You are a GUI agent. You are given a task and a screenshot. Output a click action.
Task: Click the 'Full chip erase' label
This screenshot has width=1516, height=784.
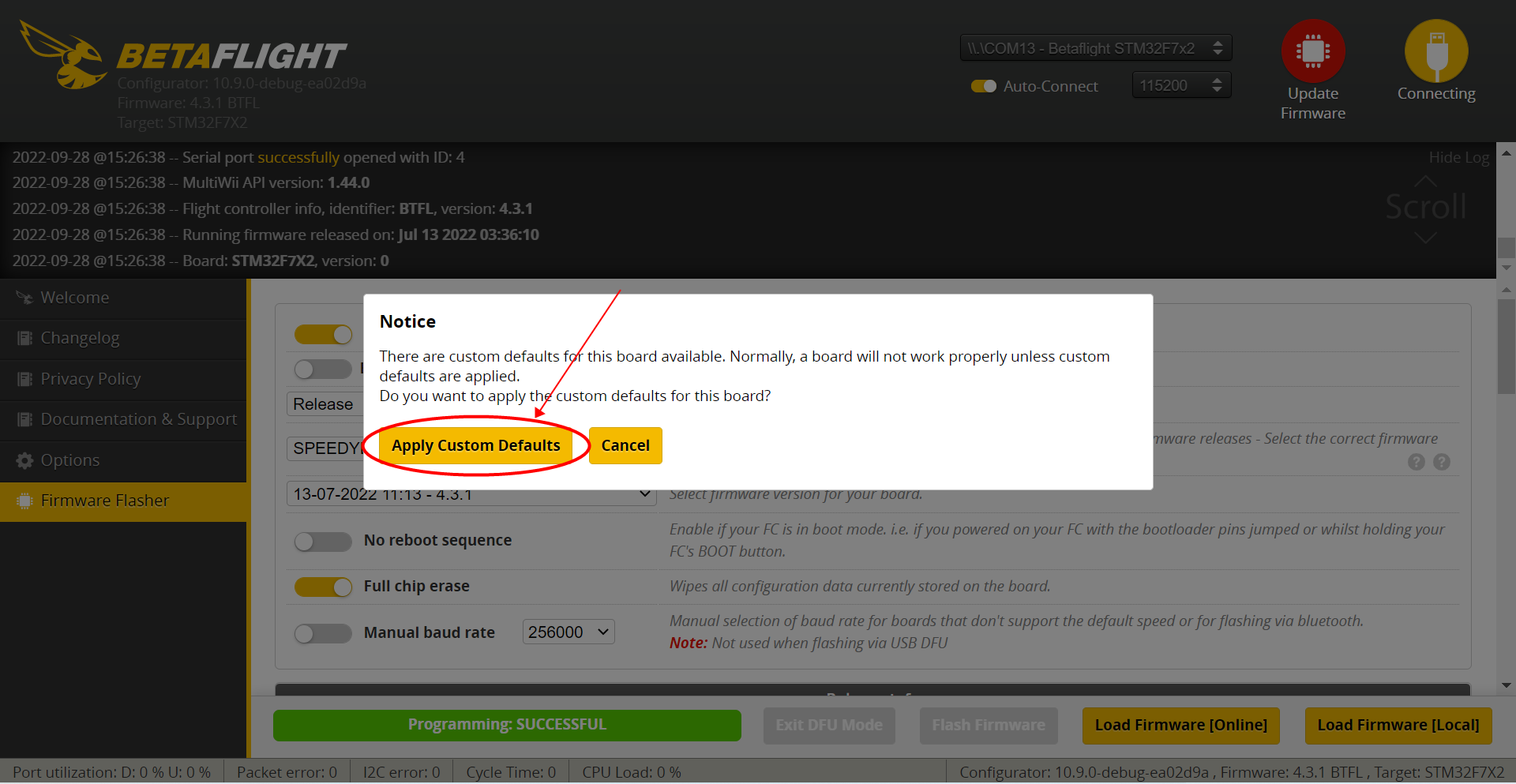416,586
